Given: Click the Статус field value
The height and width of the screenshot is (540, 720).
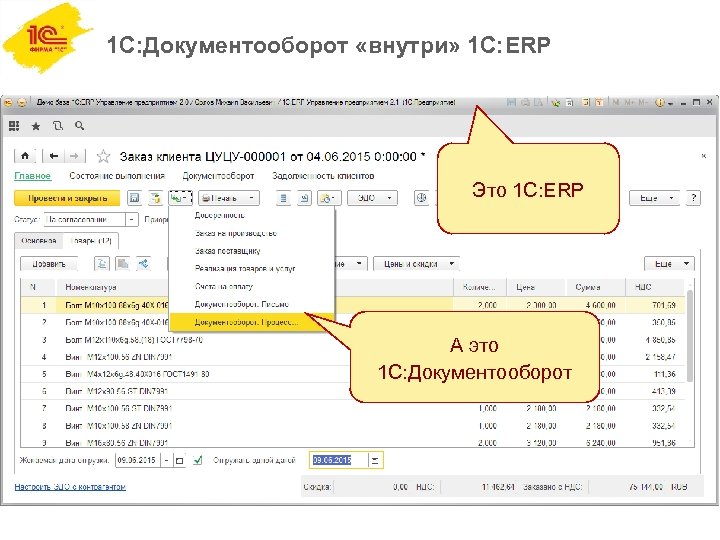Looking at the screenshot, I should pyautogui.click(x=85, y=219).
